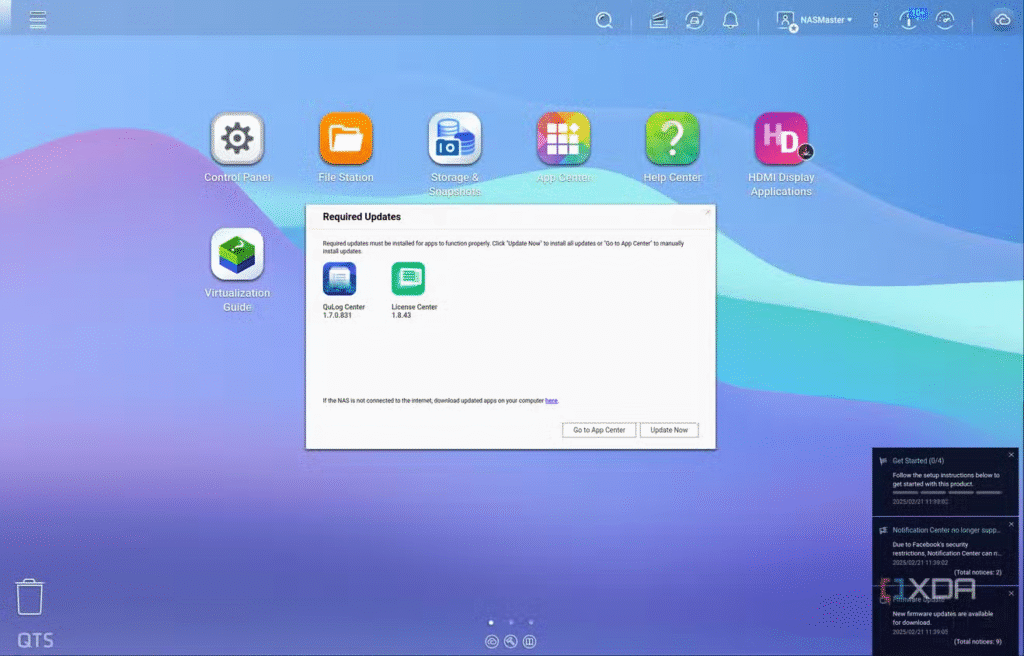Open Storage & Snapshots app
The height and width of the screenshot is (656, 1024).
point(455,139)
